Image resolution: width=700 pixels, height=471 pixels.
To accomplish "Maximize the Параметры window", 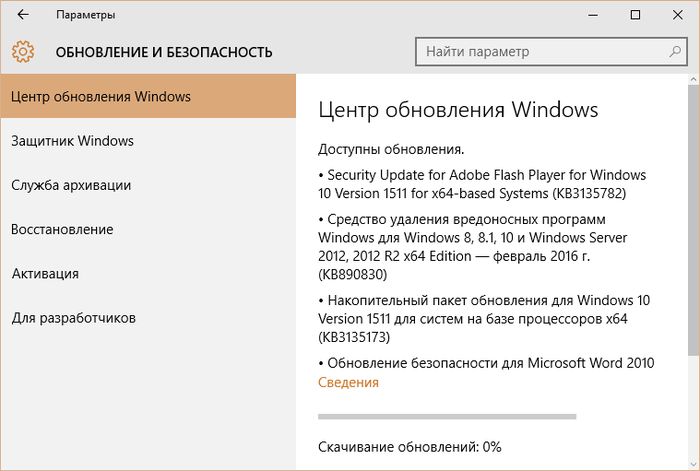I will (635, 15).
